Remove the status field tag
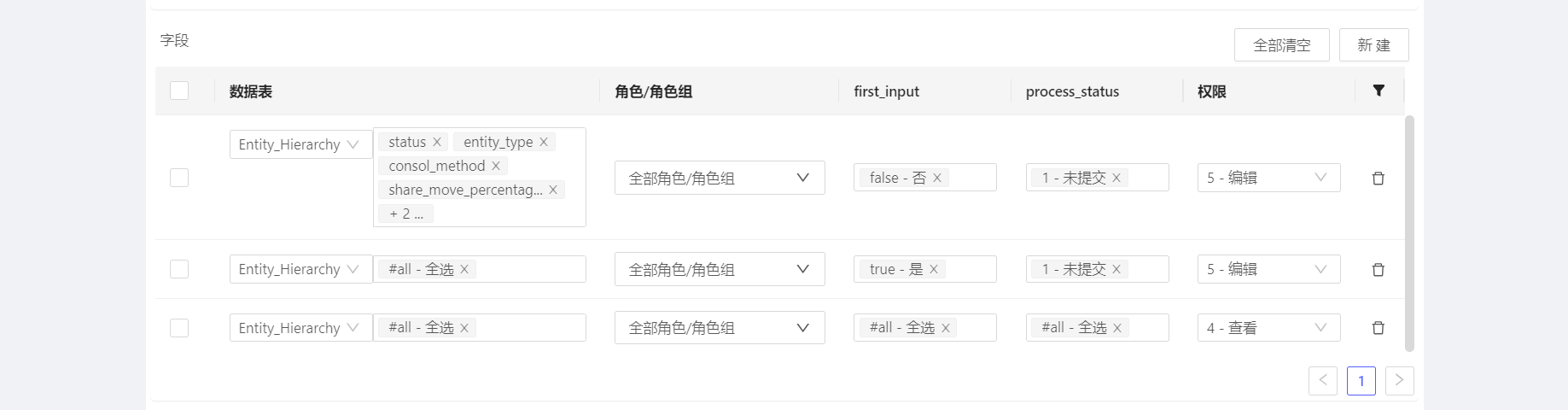The image size is (1568, 410). pyautogui.click(x=437, y=142)
